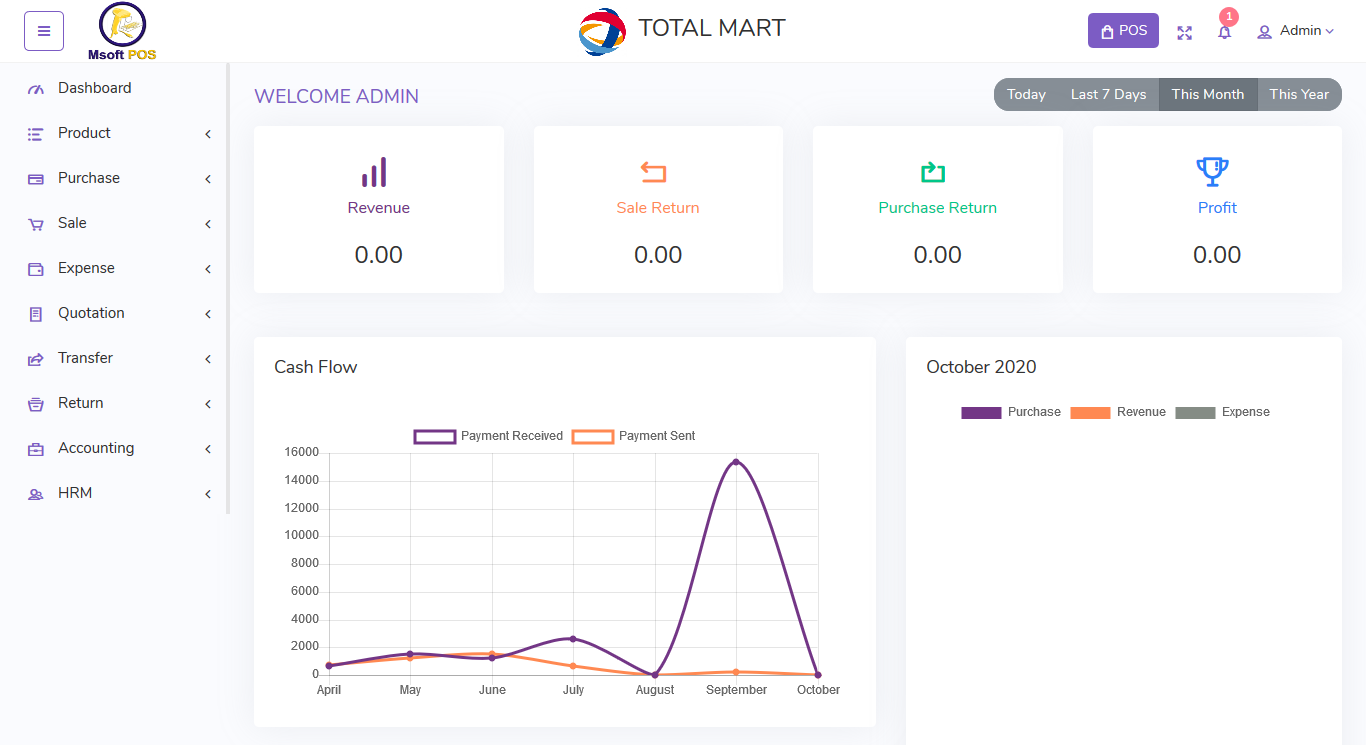This screenshot has width=1366, height=745.
Task: Toggle Payment Sent legend swatch
Action: 593,437
